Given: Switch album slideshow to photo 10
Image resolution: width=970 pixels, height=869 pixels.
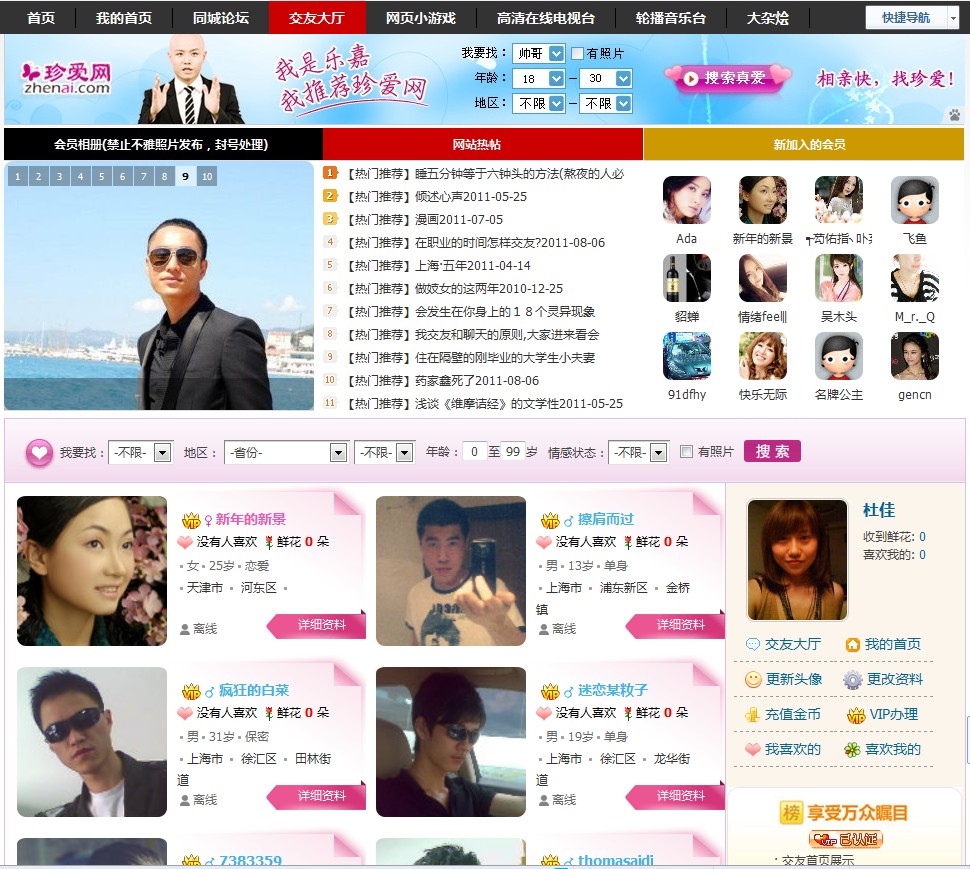Looking at the screenshot, I should pos(207,177).
